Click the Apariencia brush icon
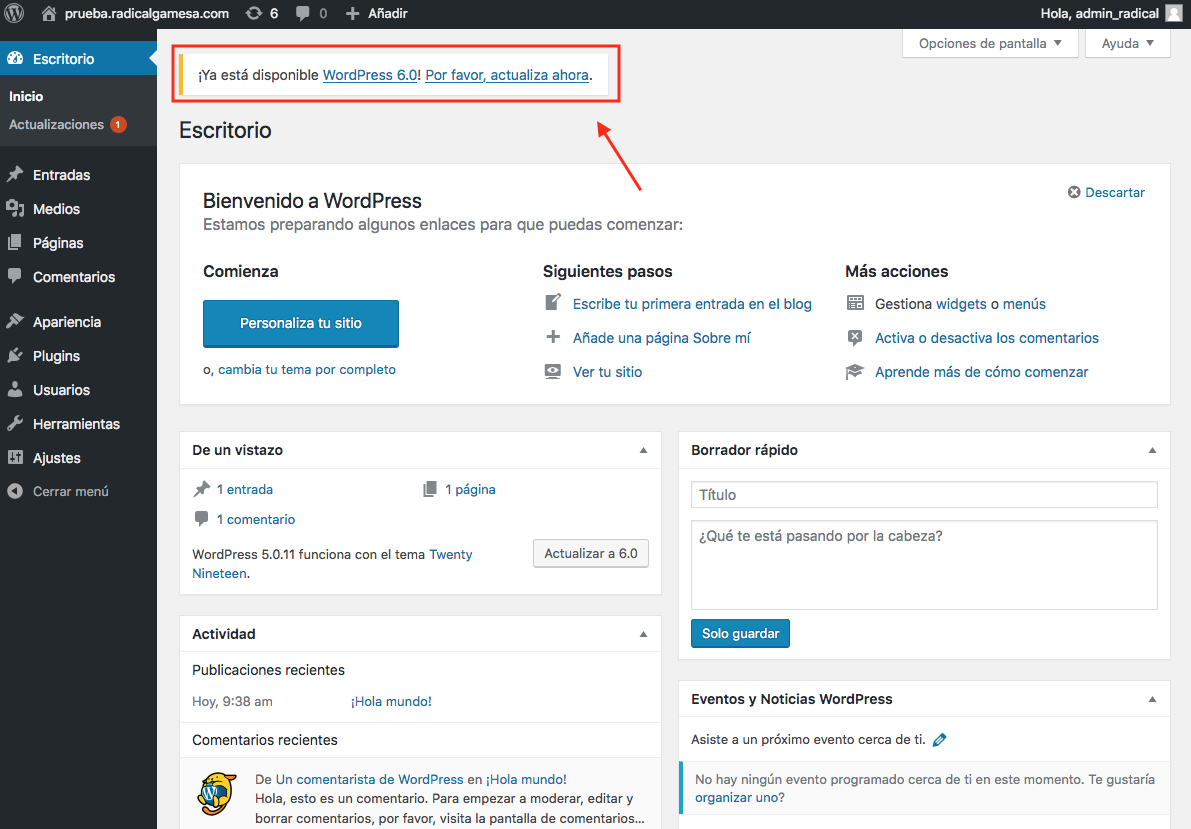Viewport: 1191px width, 829px height. click(14, 321)
